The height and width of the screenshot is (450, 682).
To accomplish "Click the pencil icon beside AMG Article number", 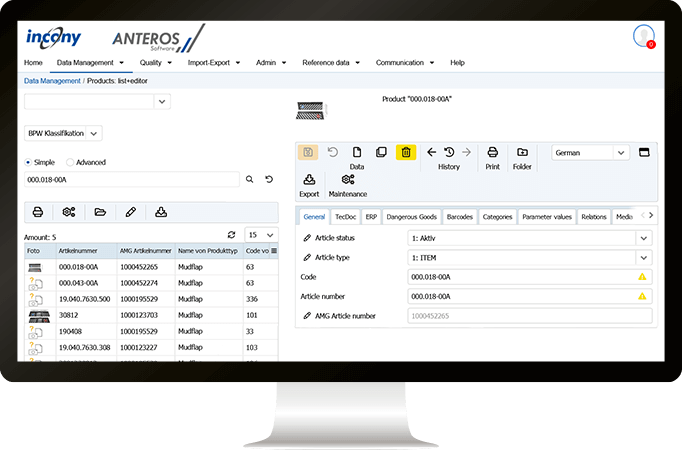I will [x=307, y=316].
